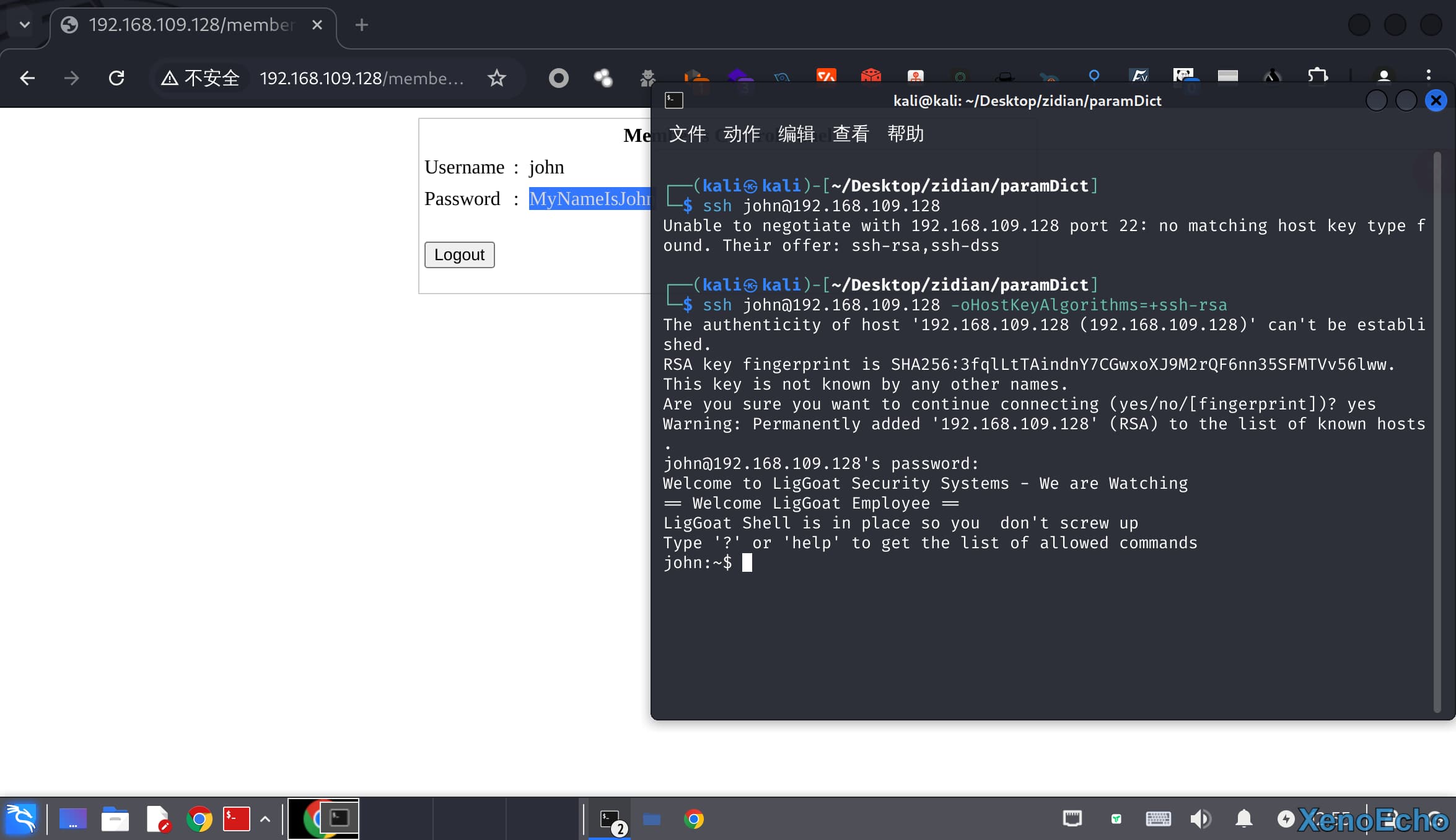Open the Kali dragon applications menu

tap(21, 819)
